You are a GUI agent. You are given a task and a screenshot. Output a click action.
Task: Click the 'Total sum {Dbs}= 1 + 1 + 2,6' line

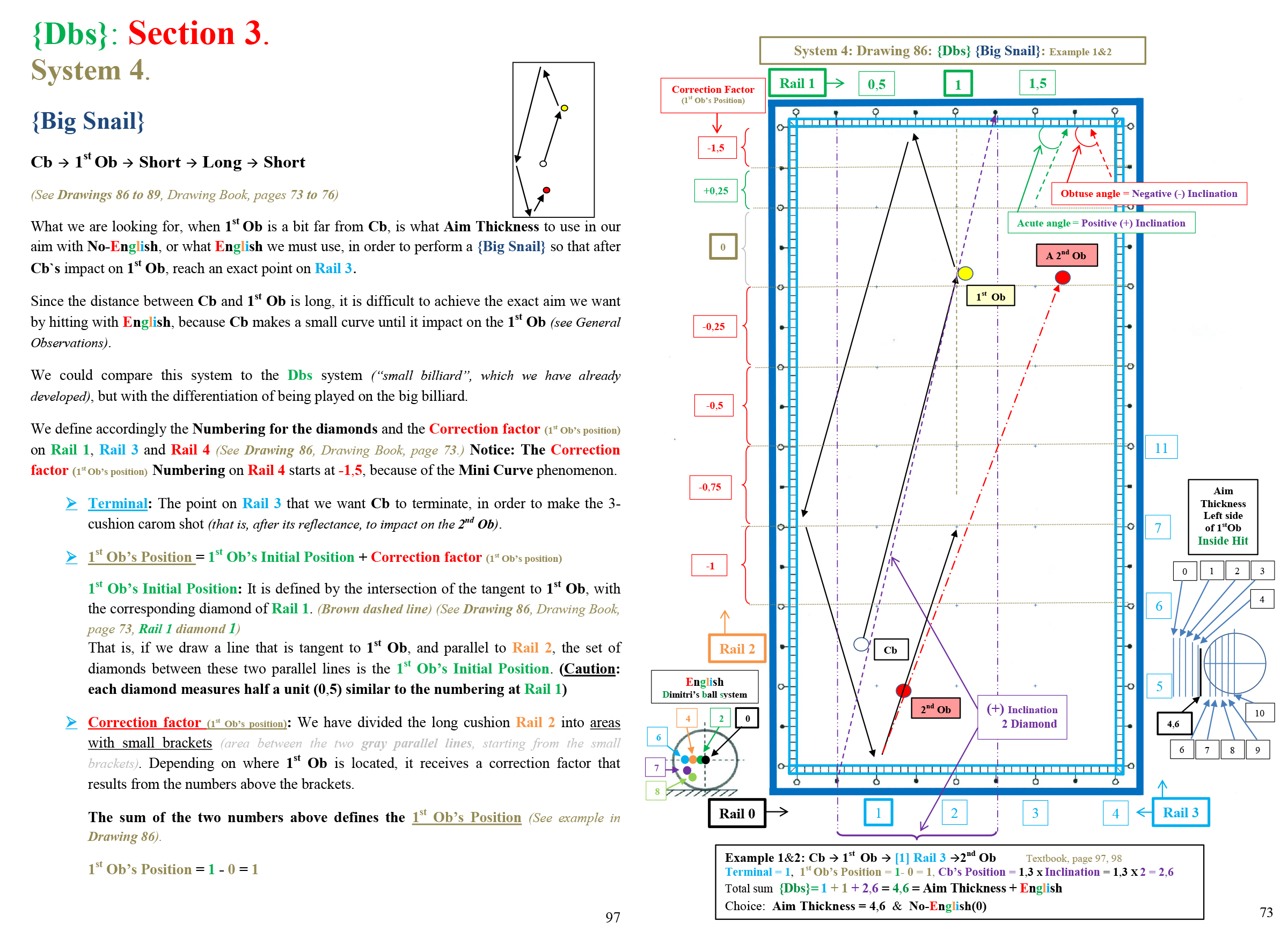pyautogui.click(x=894, y=888)
